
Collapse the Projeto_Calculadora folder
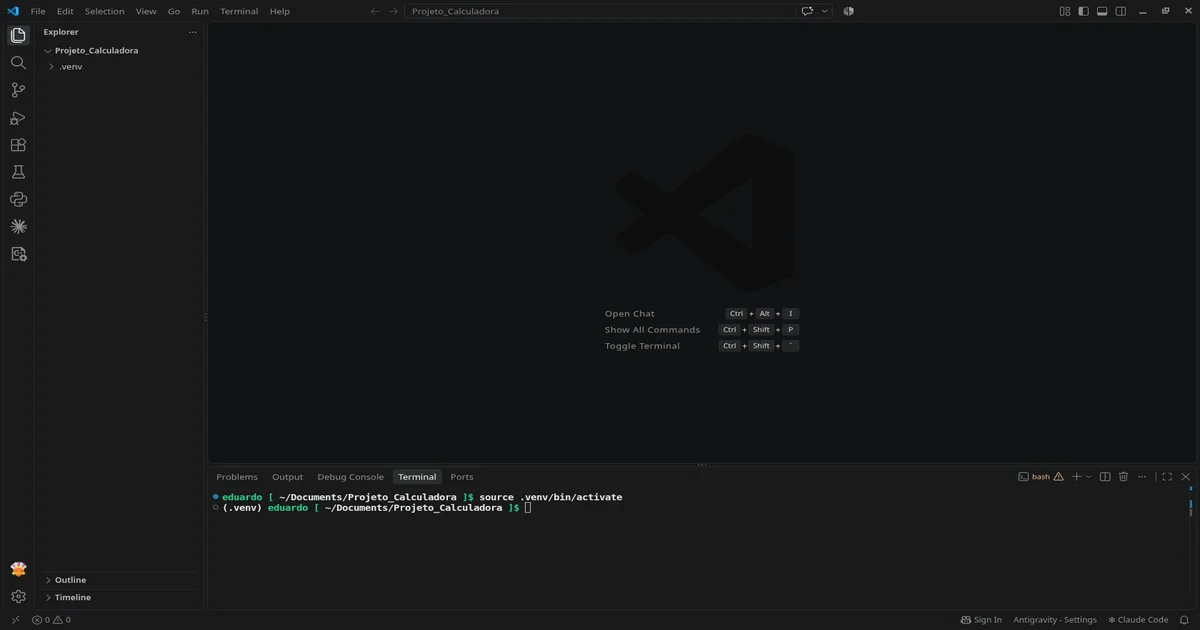point(120,50)
